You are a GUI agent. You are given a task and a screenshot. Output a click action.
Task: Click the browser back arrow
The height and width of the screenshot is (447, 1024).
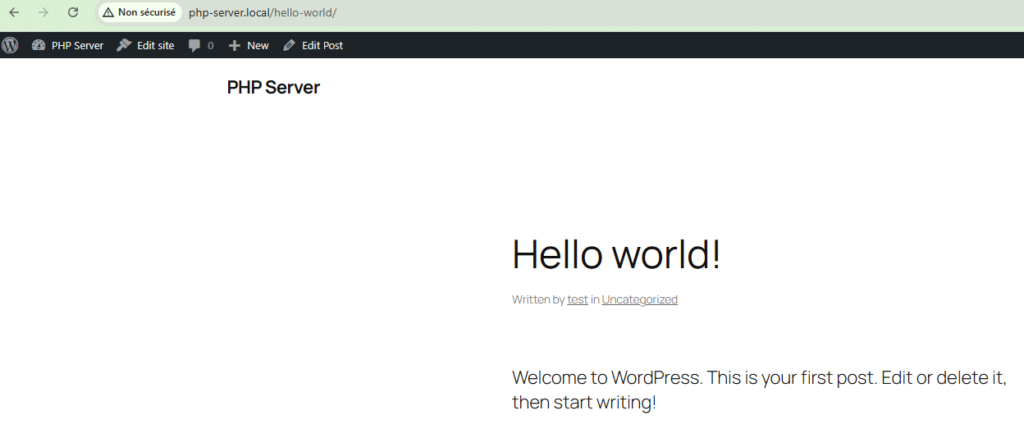(14, 13)
